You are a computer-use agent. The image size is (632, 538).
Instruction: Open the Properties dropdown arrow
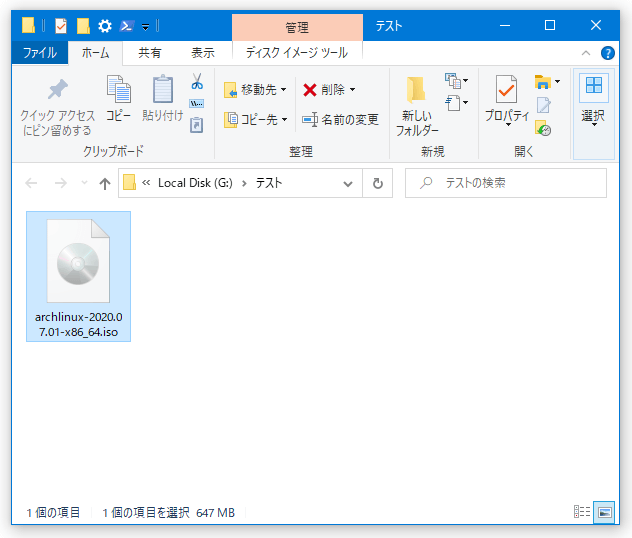click(x=508, y=125)
